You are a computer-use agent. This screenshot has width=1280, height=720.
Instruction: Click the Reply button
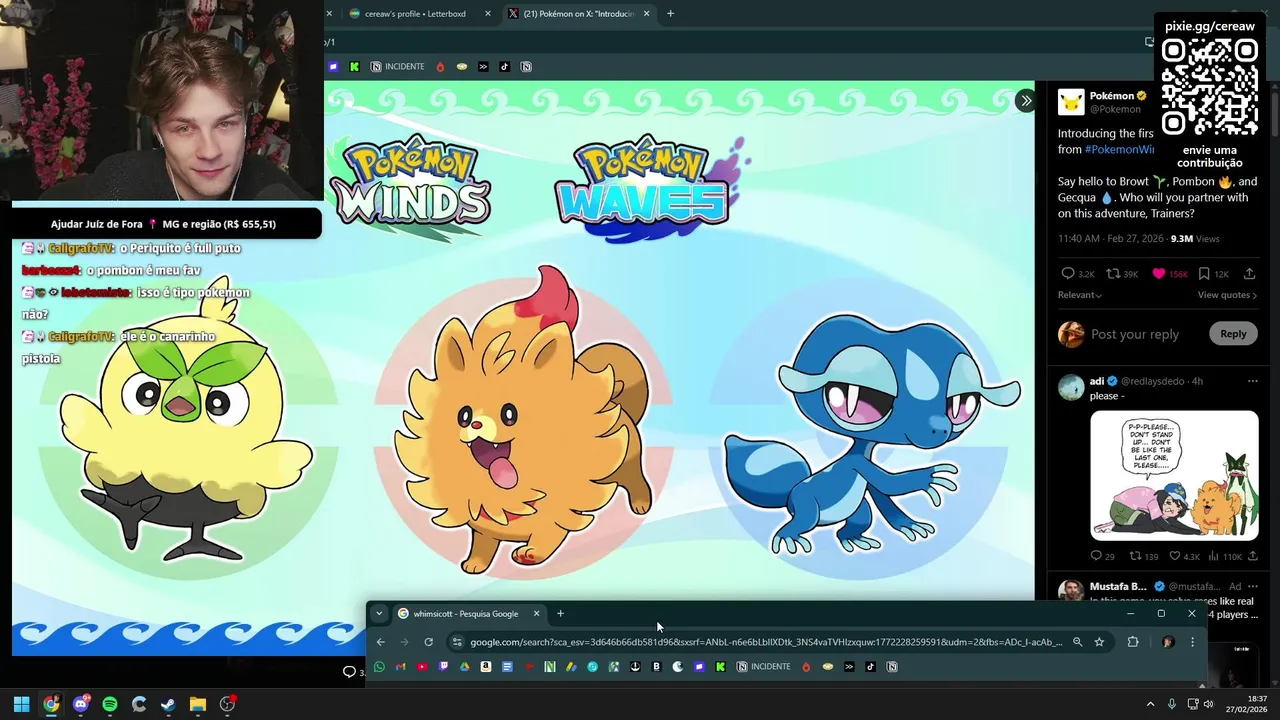click(1233, 334)
